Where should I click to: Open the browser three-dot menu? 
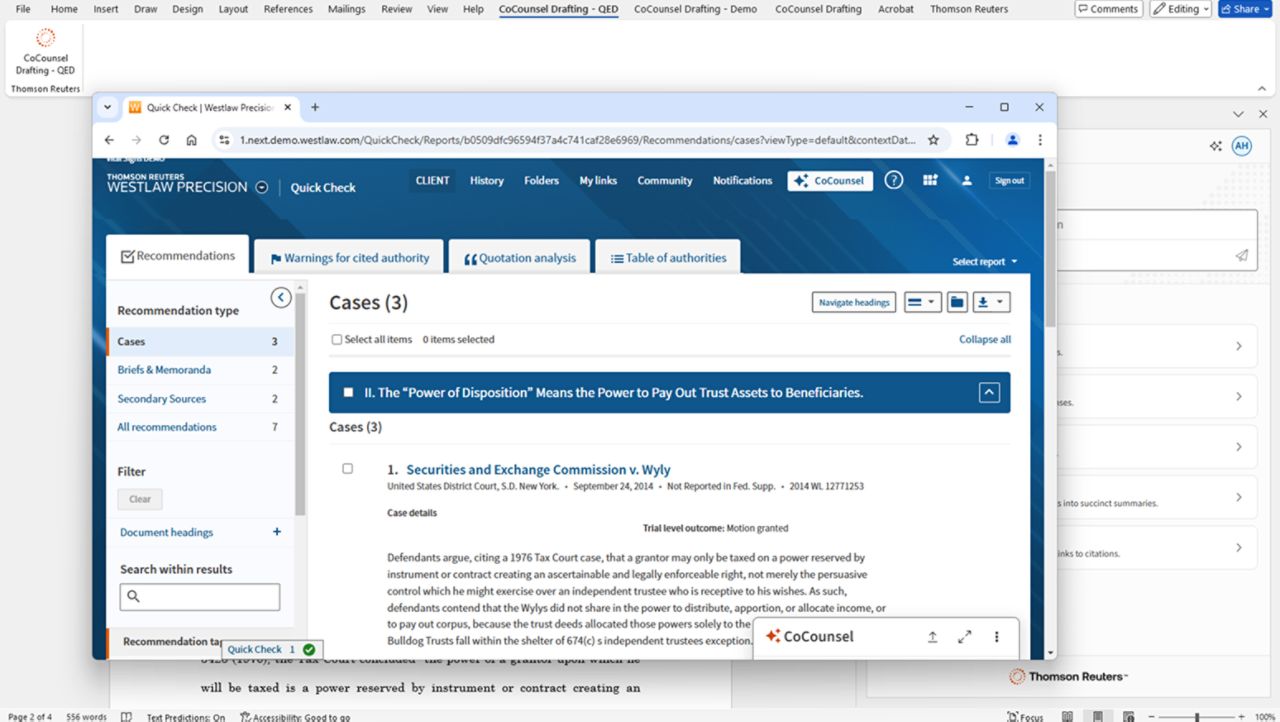tap(1040, 140)
